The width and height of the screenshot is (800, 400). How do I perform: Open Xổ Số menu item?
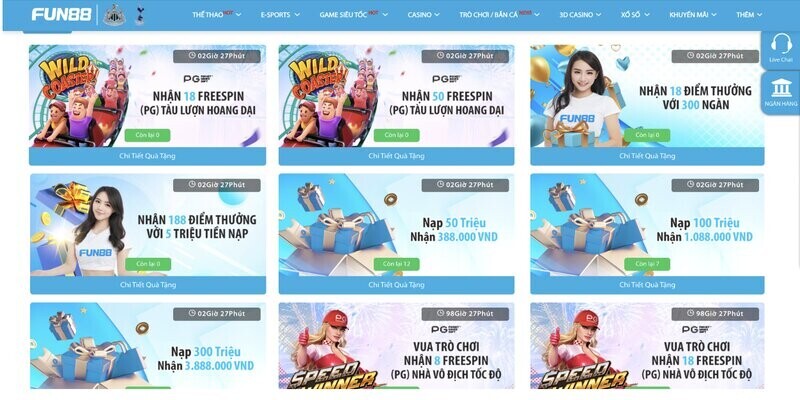[x=635, y=15]
